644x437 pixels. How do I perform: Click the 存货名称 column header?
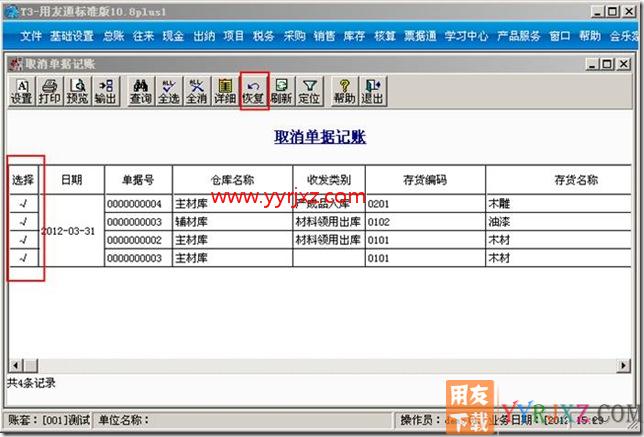tap(559, 179)
